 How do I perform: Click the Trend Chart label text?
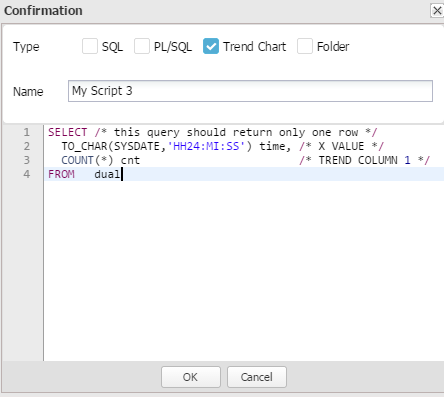click(255, 47)
